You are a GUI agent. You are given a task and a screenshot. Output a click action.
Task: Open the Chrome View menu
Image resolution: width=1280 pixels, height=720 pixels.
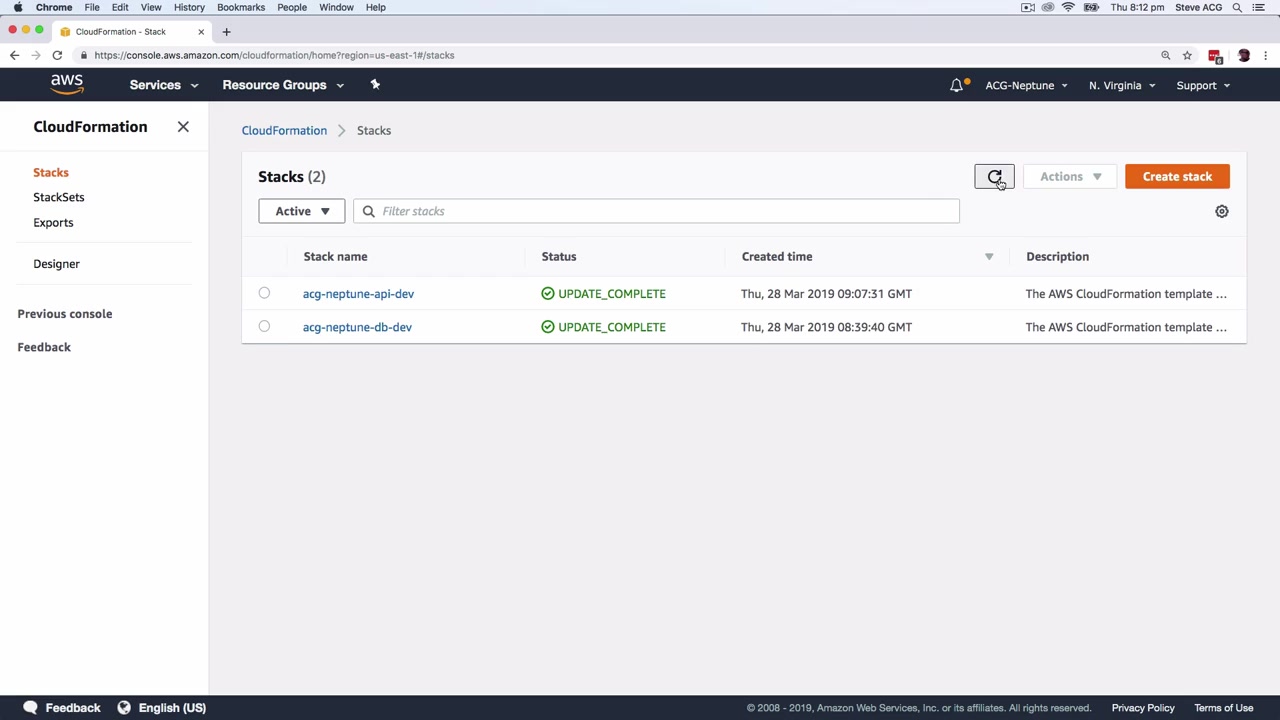click(151, 7)
